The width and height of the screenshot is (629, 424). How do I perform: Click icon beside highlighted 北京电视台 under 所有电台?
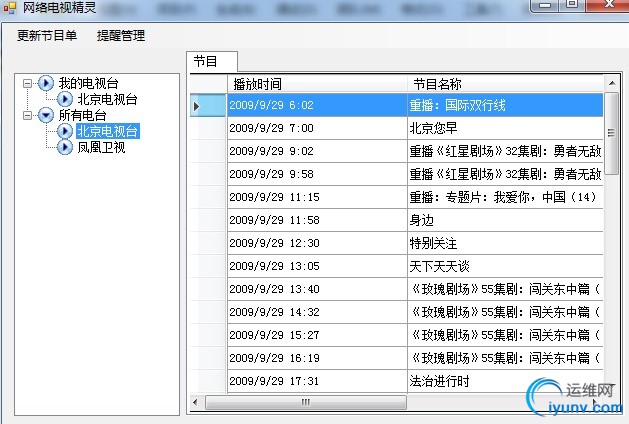65,131
